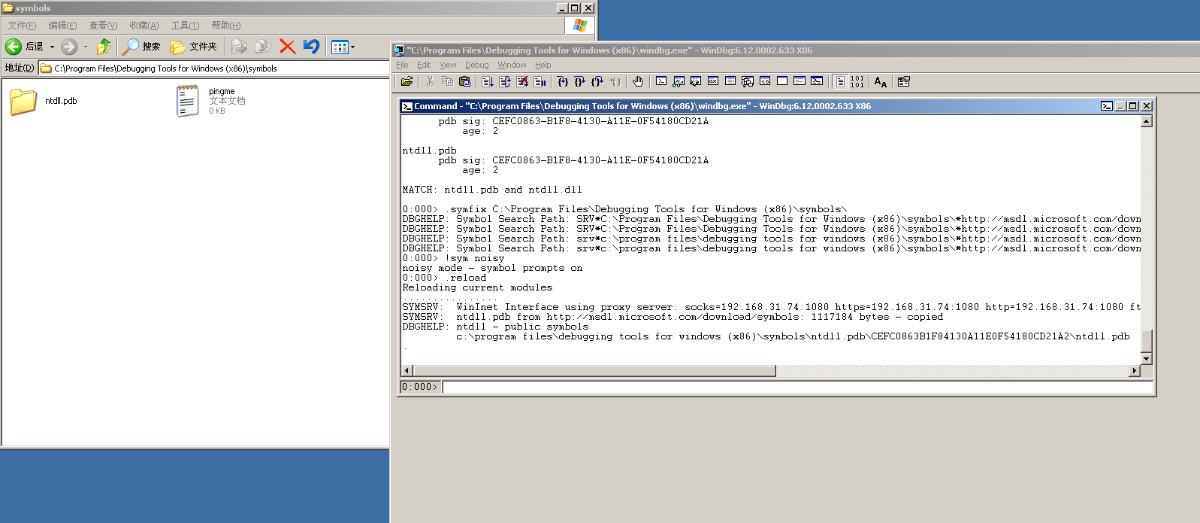
Task: Open the Scratch Pad toolbar icon
Action: 782,81
